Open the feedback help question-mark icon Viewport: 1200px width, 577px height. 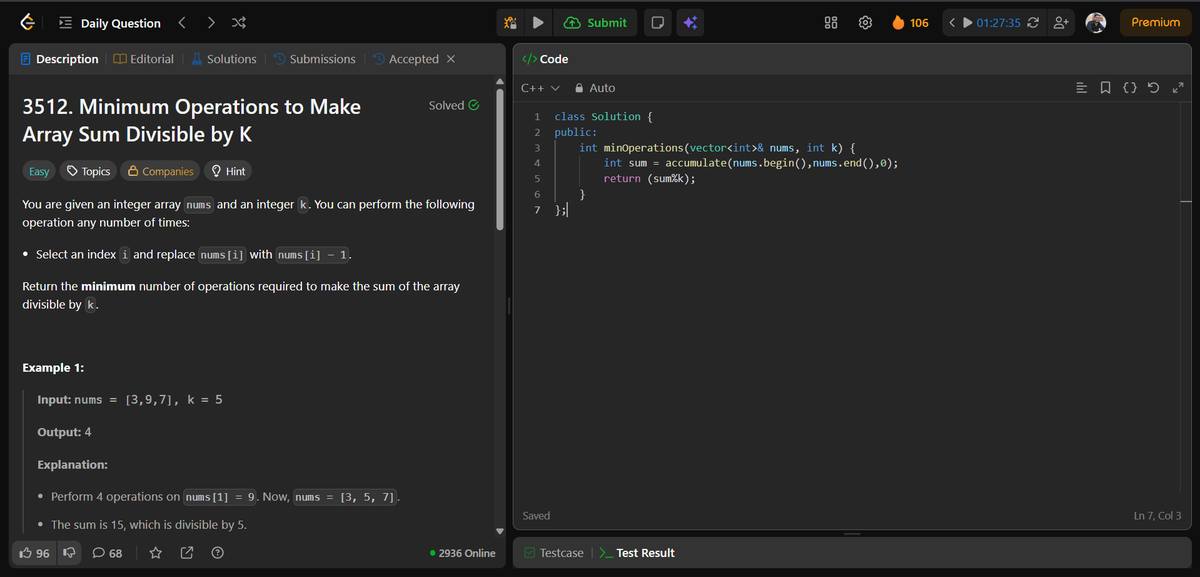[217, 553]
